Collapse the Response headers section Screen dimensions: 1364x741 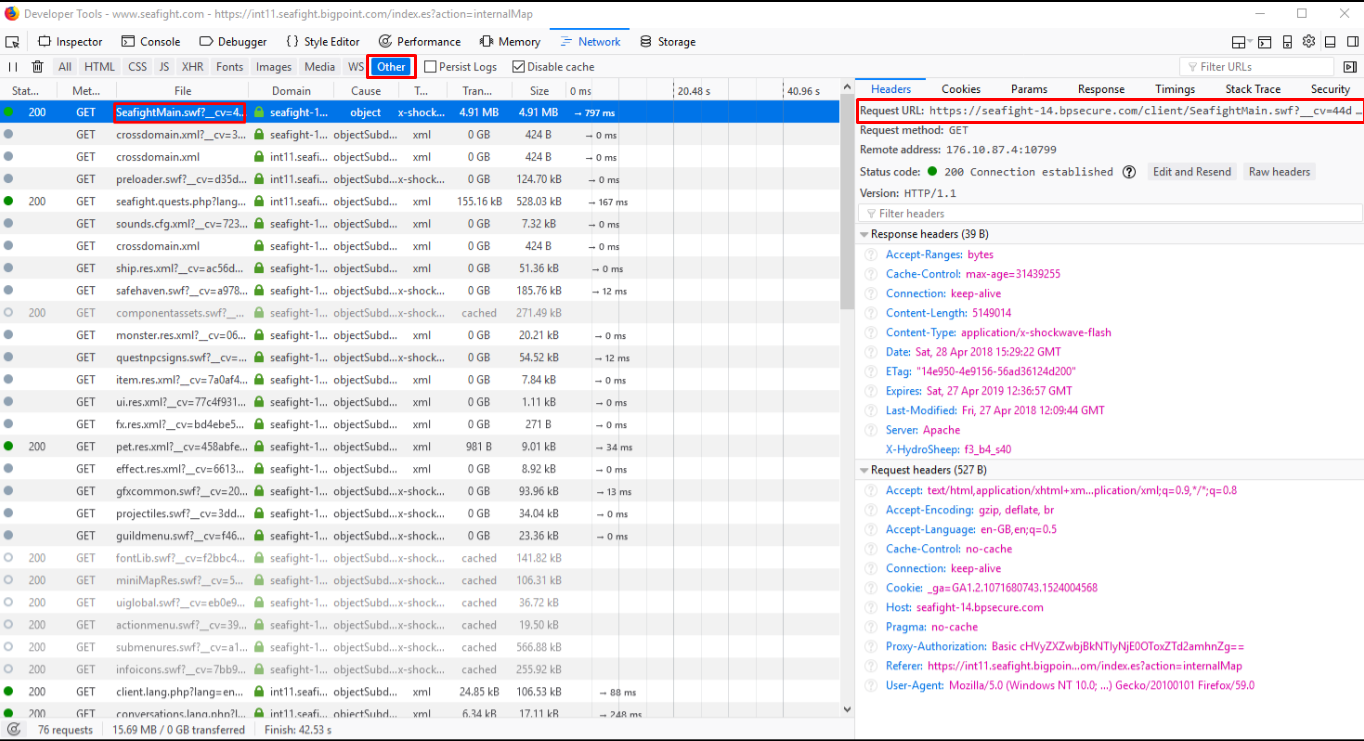865,234
